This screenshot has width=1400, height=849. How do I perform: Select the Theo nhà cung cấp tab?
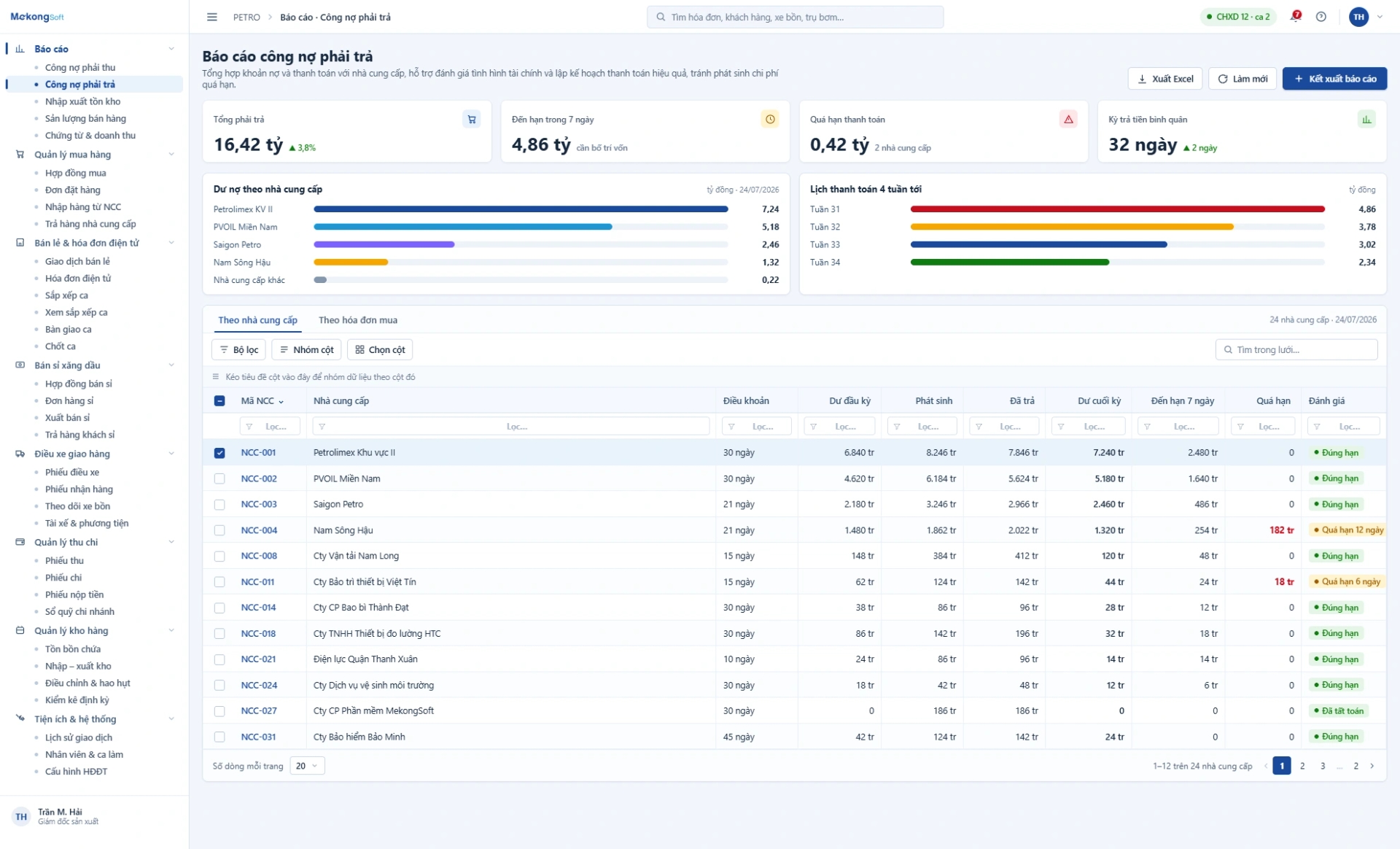click(258, 320)
